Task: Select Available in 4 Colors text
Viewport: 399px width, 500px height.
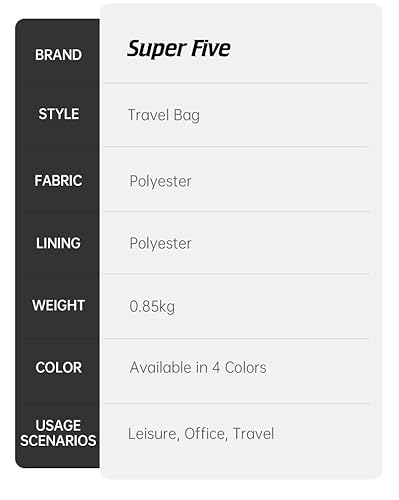Action: pos(198,368)
